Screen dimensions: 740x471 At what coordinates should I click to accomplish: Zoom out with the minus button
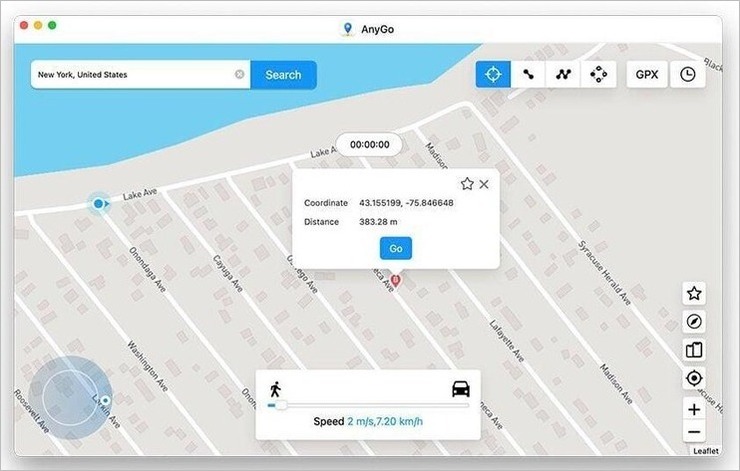694,432
